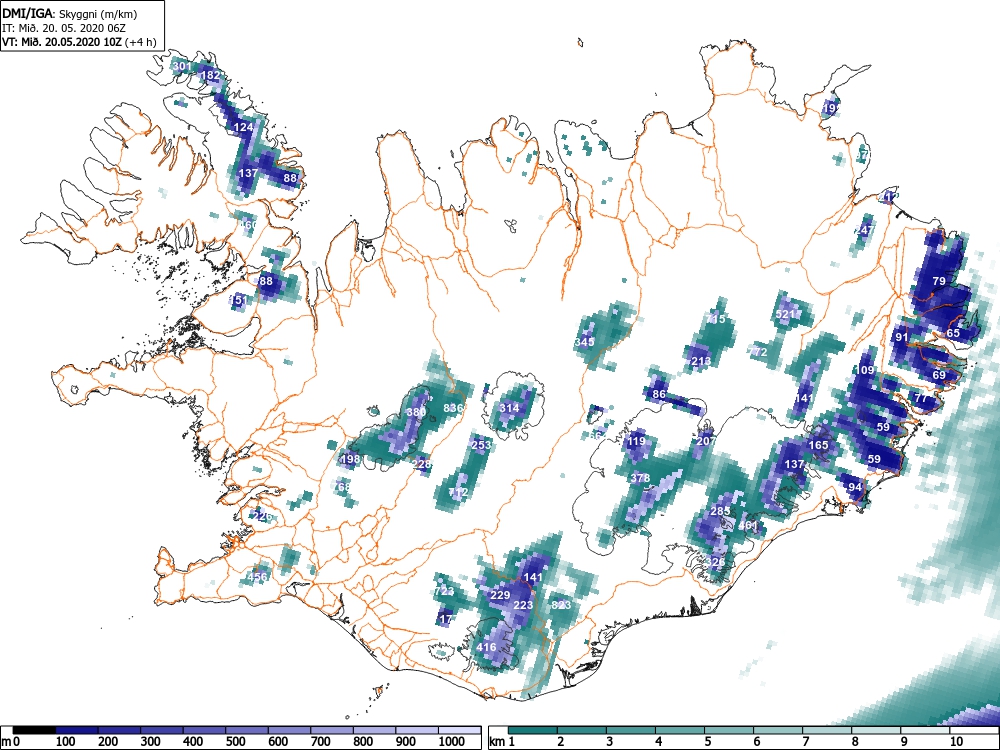The height and width of the screenshot is (750, 1000).
Task: Click the '86' visibility label
Action: click(x=659, y=394)
